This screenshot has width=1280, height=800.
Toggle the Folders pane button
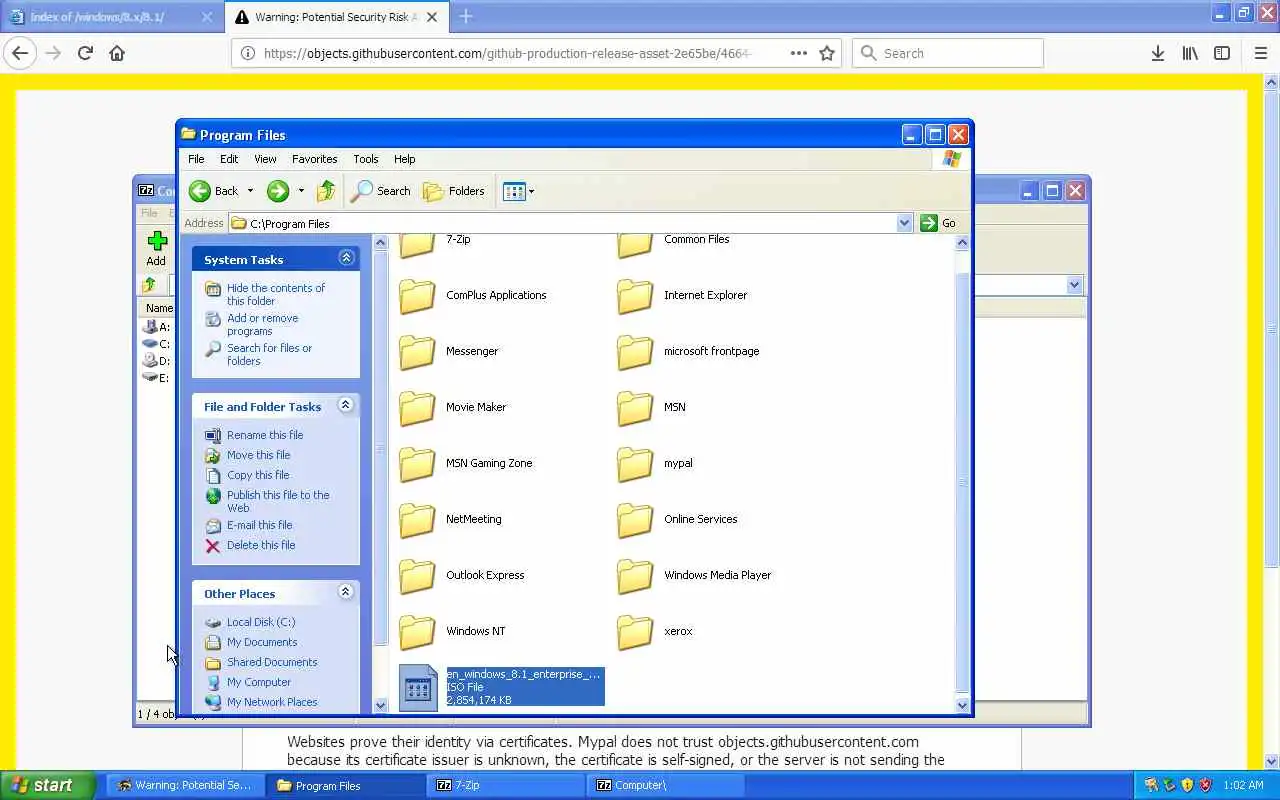point(453,191)
